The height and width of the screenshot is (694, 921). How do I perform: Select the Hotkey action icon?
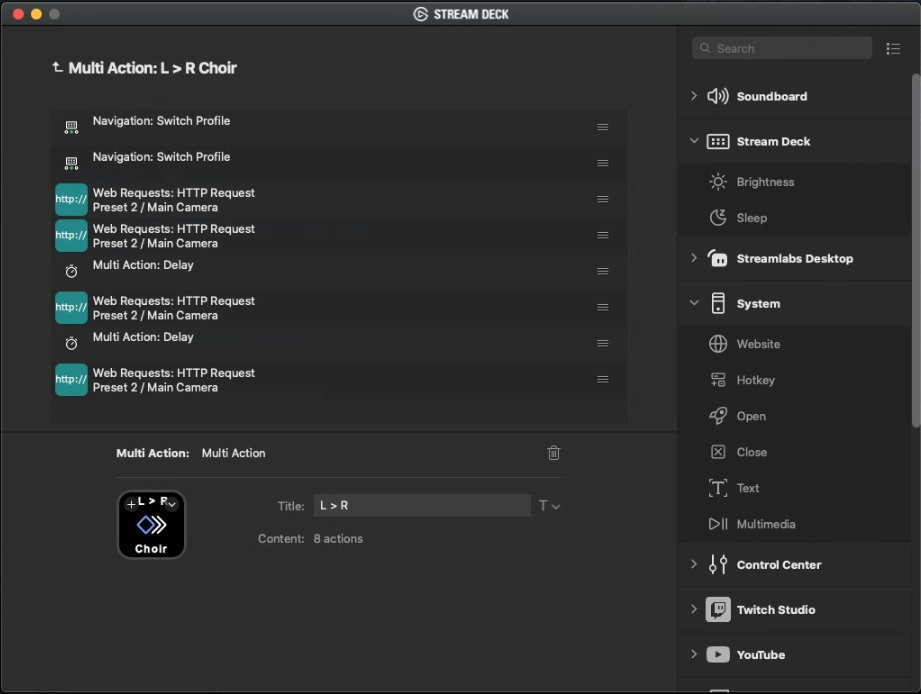pos(718,380)
